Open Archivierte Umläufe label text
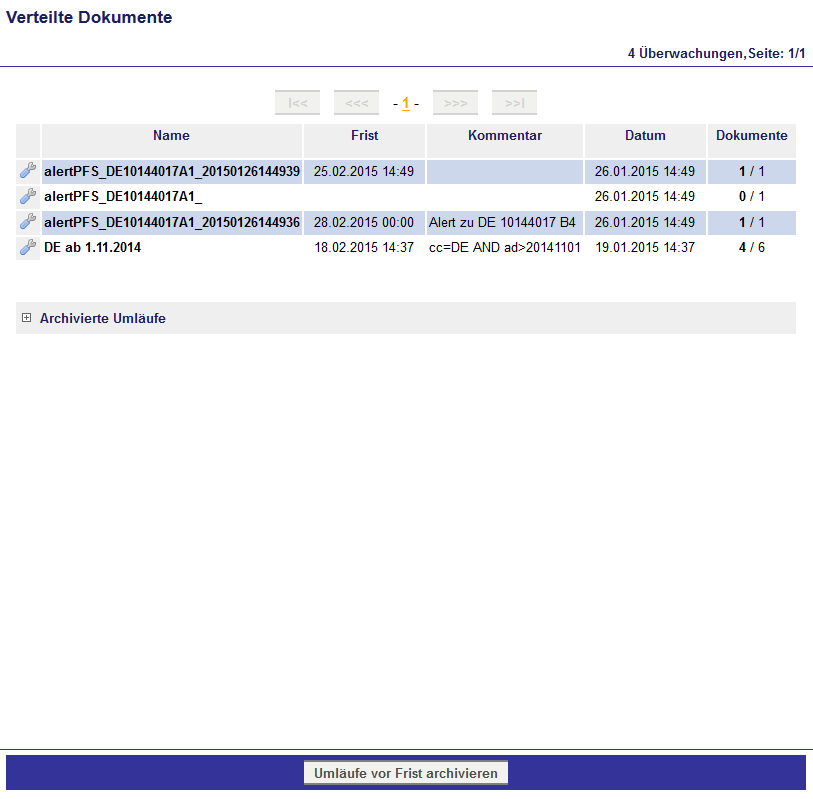 pos(102,319)
